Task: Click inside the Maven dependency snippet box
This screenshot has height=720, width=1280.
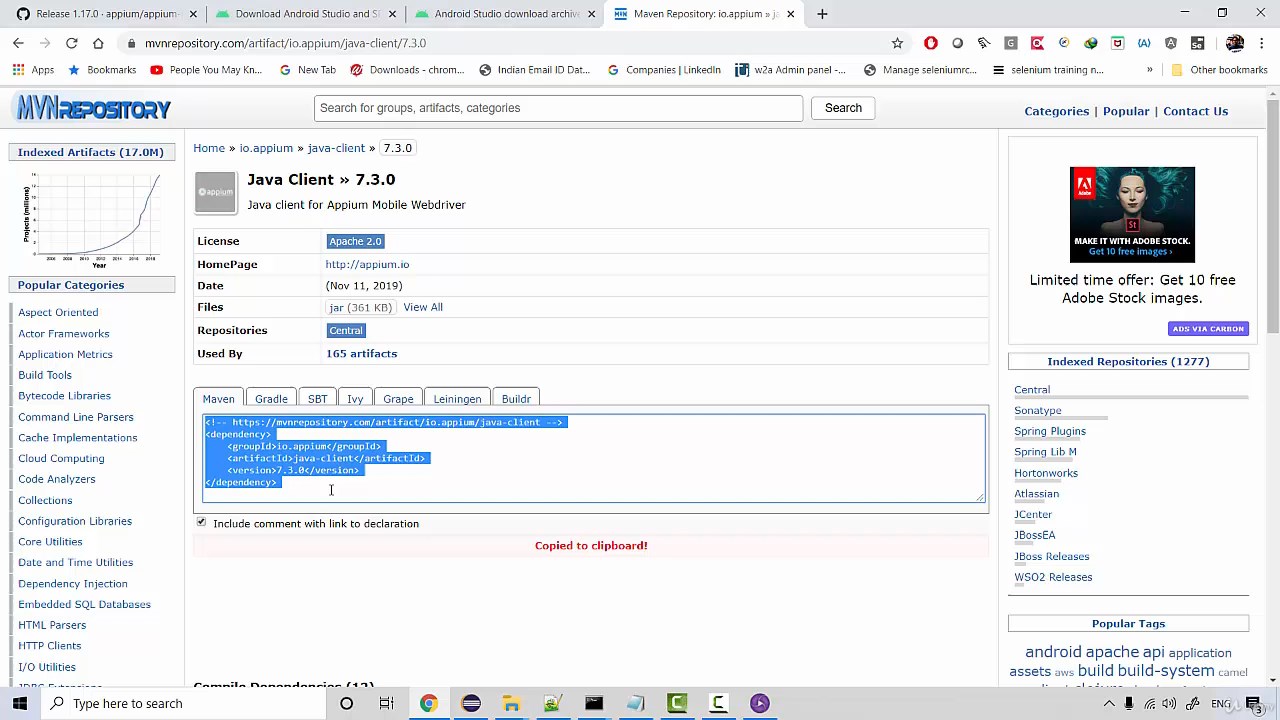Action: point(594,458)
